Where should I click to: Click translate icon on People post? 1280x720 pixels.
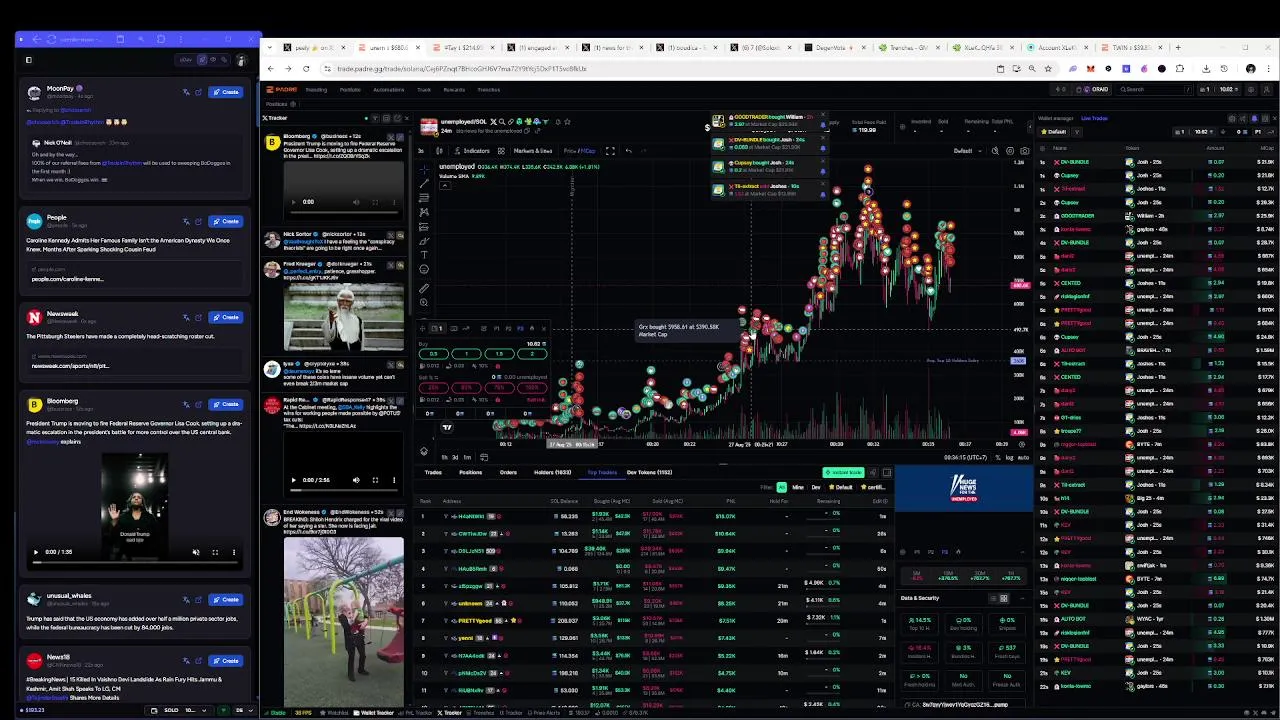[186, 221]
